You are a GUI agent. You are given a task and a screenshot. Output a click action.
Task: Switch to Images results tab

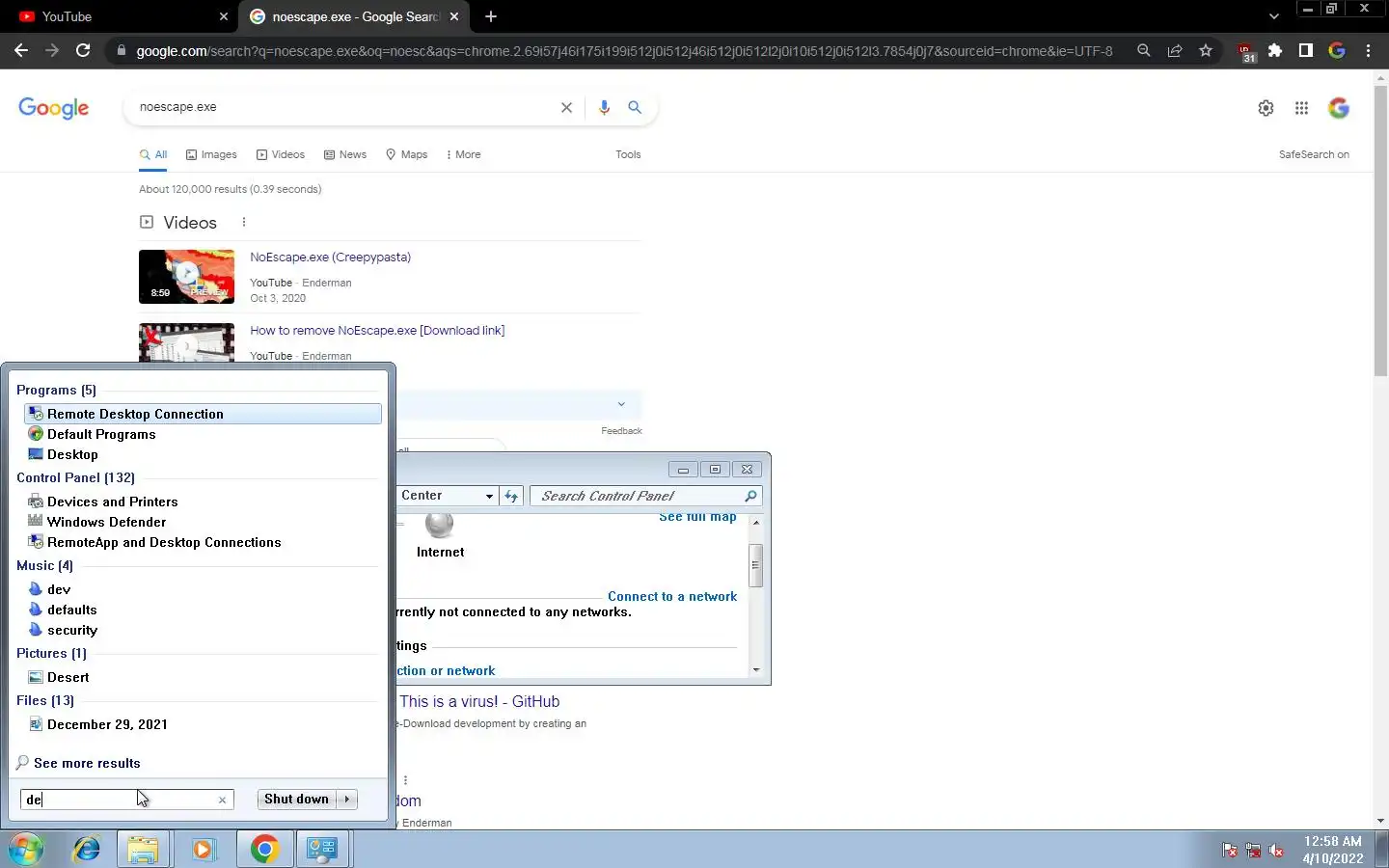click(211, 154)
